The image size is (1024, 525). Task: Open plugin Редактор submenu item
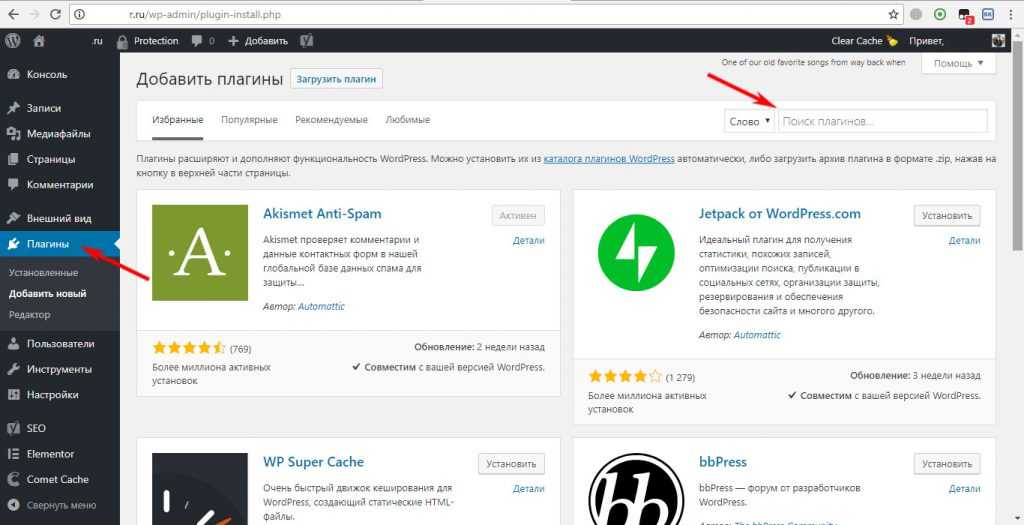click(x=29, y=315)
